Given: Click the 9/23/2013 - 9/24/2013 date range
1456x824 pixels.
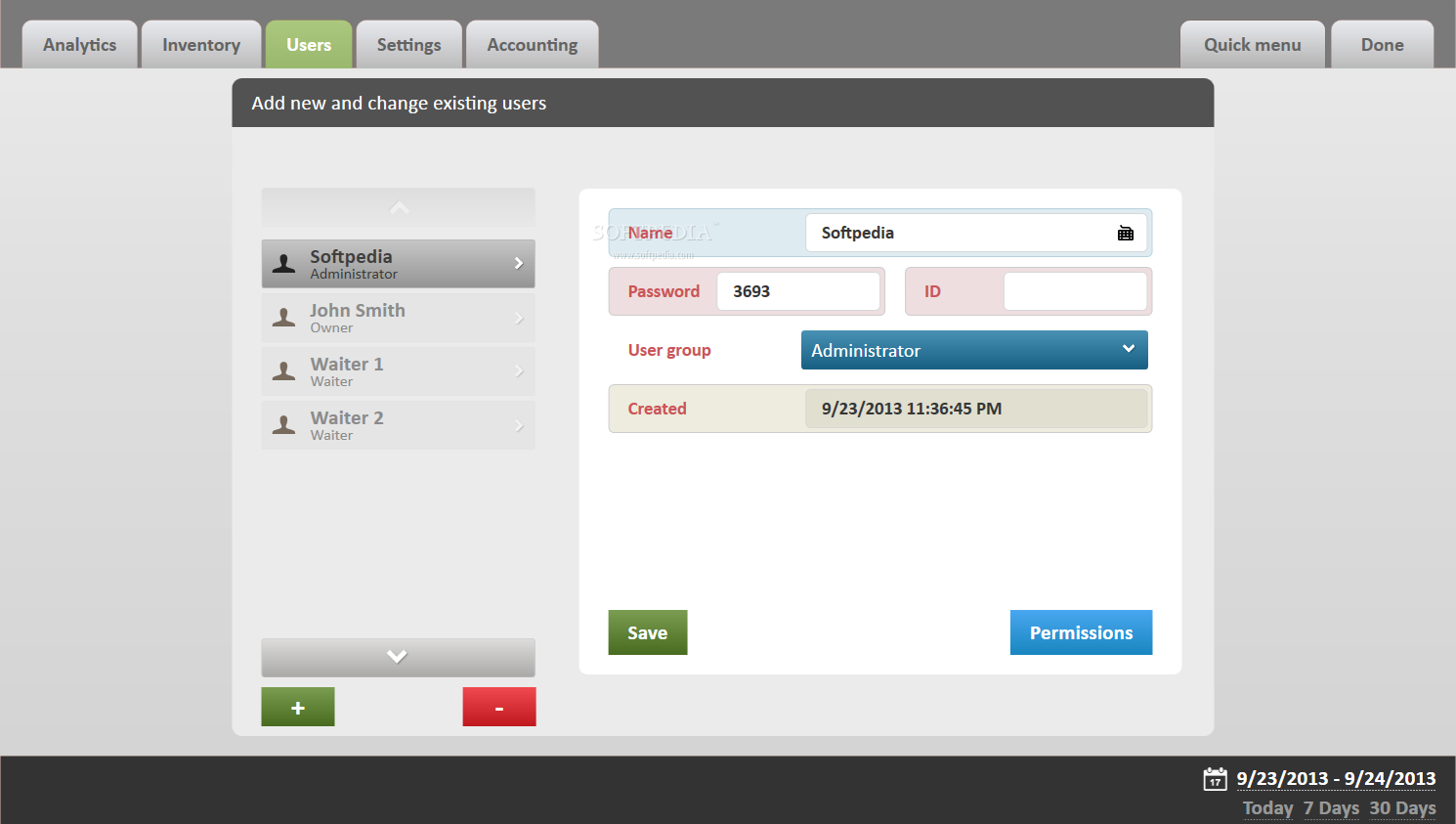Looking at the screenshot, I should coord(1336,778).
